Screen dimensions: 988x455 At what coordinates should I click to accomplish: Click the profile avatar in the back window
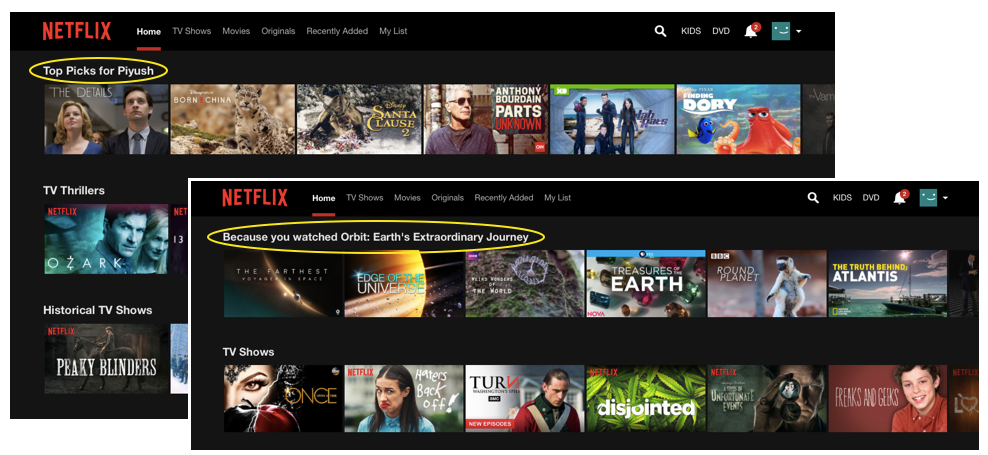pos(781,31)
